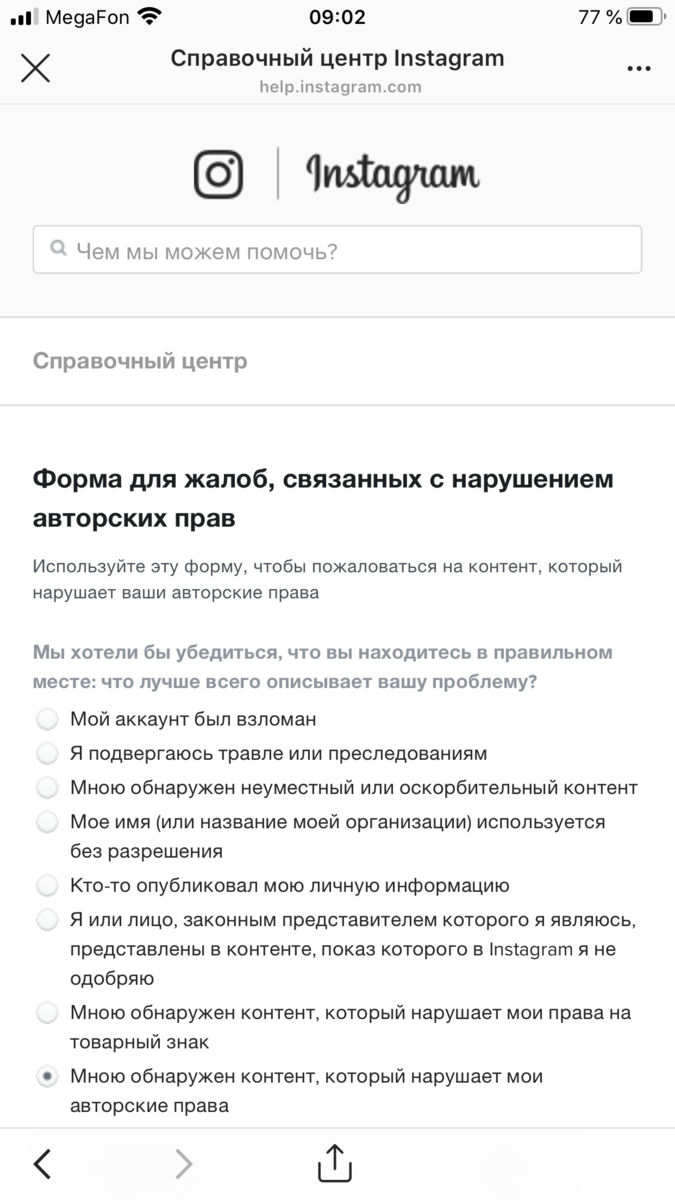Choose the trademark violation radio option
The width and height of the screenshot is (675, 1200).
pyautogui.click(x=47, y=1013)
